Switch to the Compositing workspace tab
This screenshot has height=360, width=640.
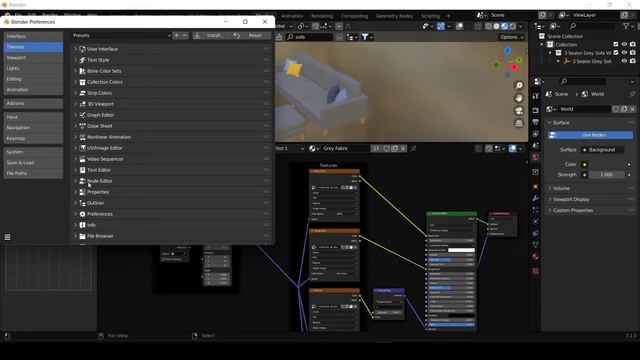pyautogui.click(x=354, y=16)
